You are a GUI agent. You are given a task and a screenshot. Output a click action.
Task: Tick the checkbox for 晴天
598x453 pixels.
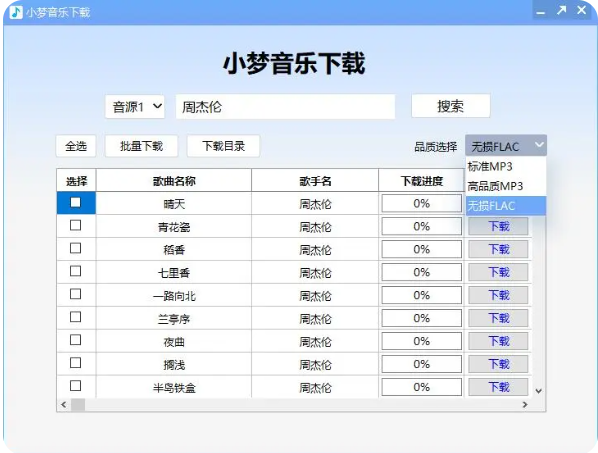[x=76, y=202]
